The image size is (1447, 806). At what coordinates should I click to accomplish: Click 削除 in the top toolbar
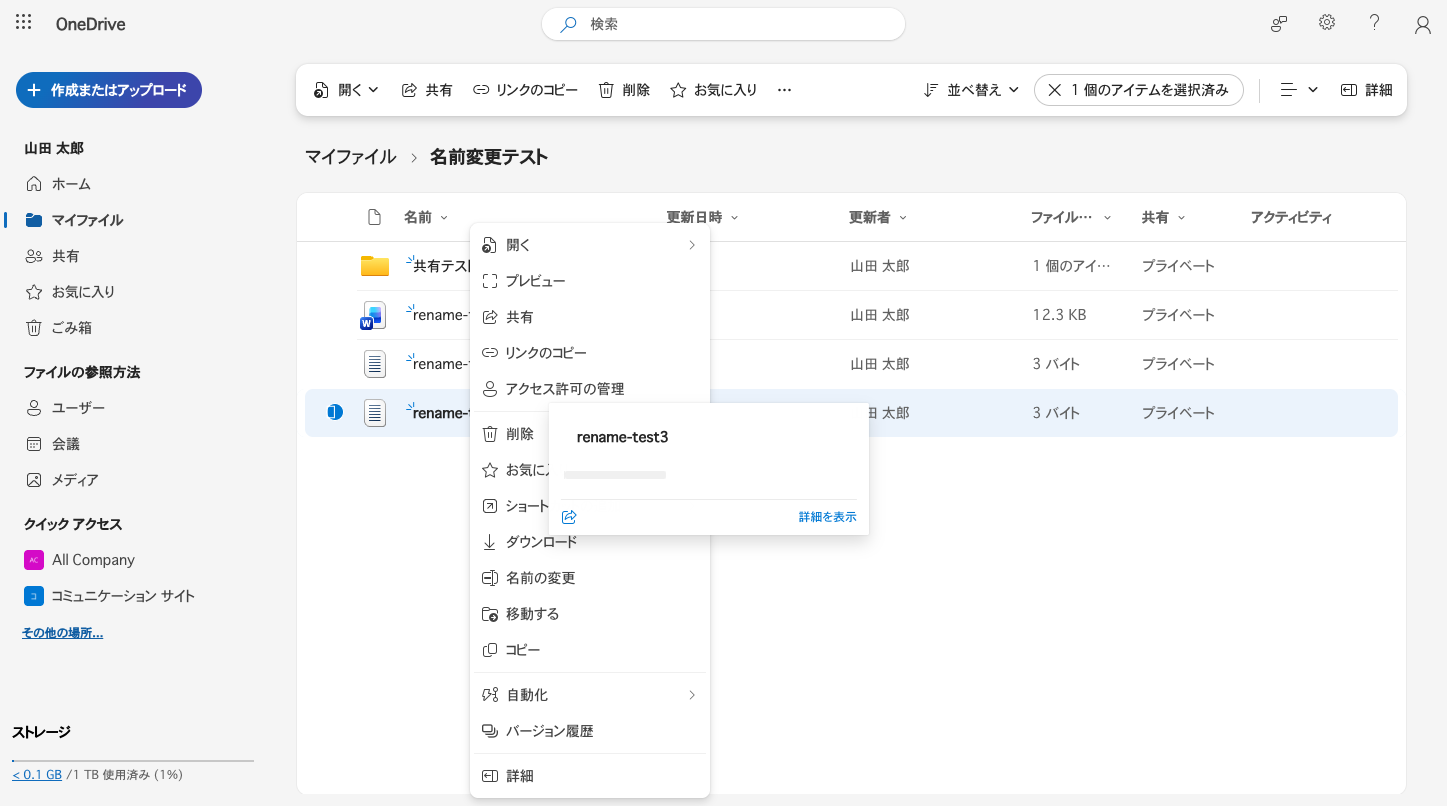tap(625, 90)
